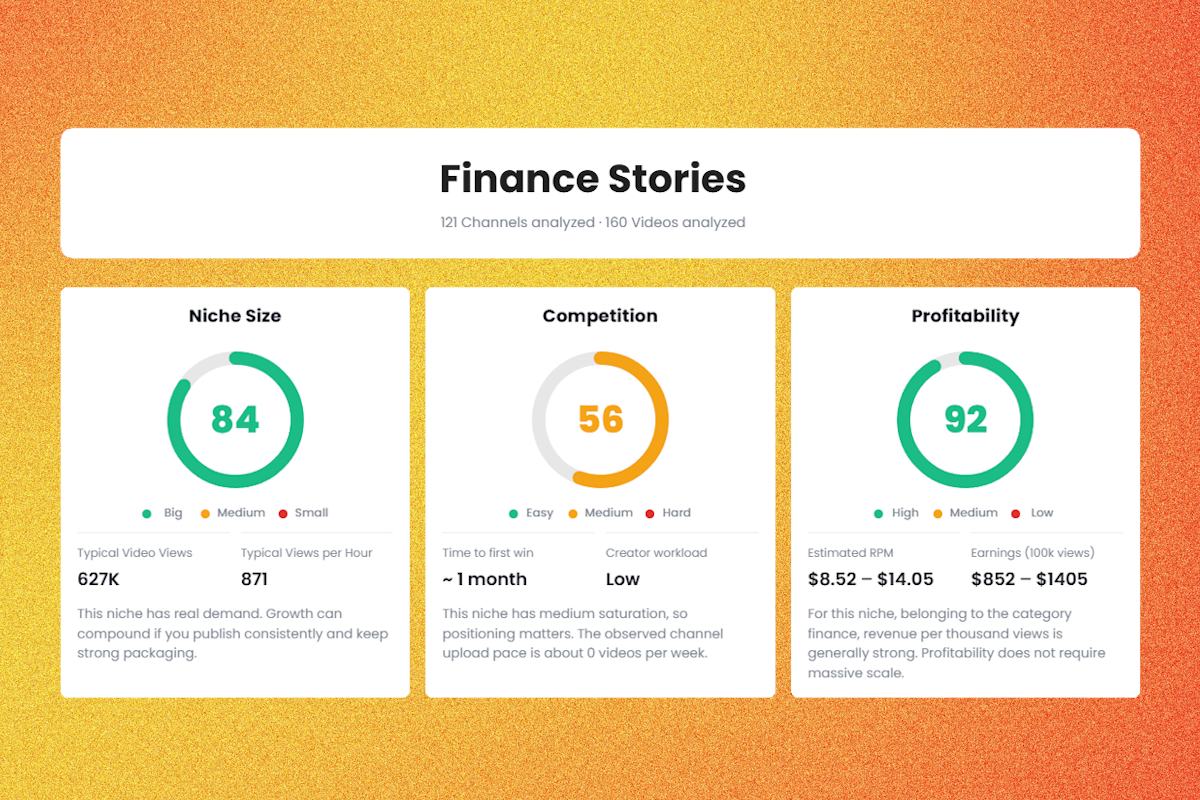Click the ~1 month Time to first win value
This screenshot has width=1200, height=800.
point(484,579)
